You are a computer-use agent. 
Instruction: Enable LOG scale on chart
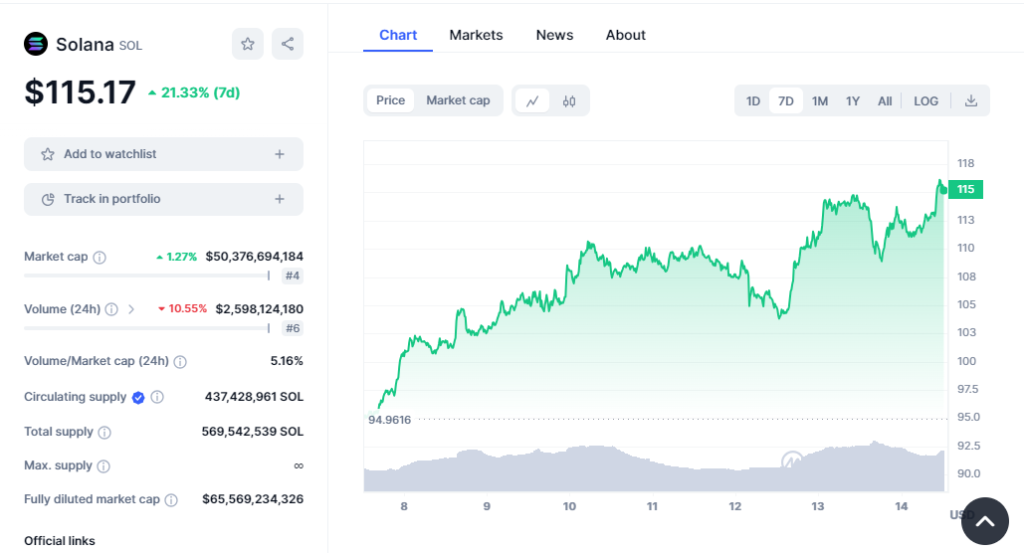pos(926,101)
